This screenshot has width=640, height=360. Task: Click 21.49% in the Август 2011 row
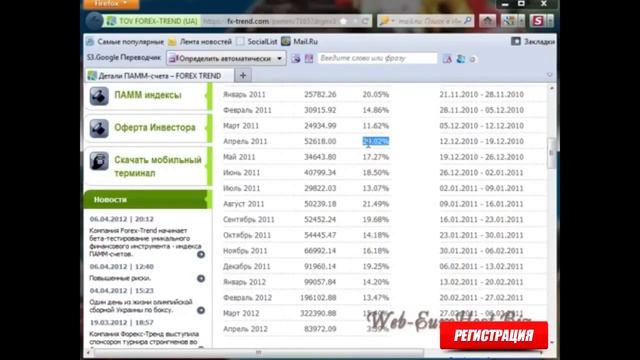[x=376, y=204]
